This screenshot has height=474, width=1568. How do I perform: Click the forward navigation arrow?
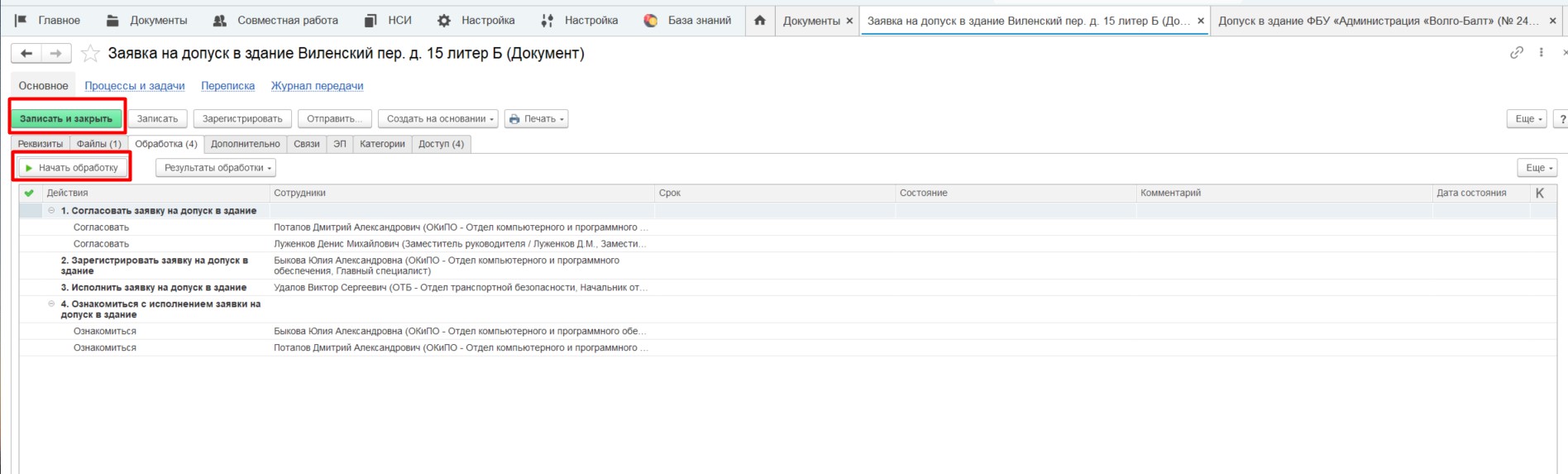point(55,54)
